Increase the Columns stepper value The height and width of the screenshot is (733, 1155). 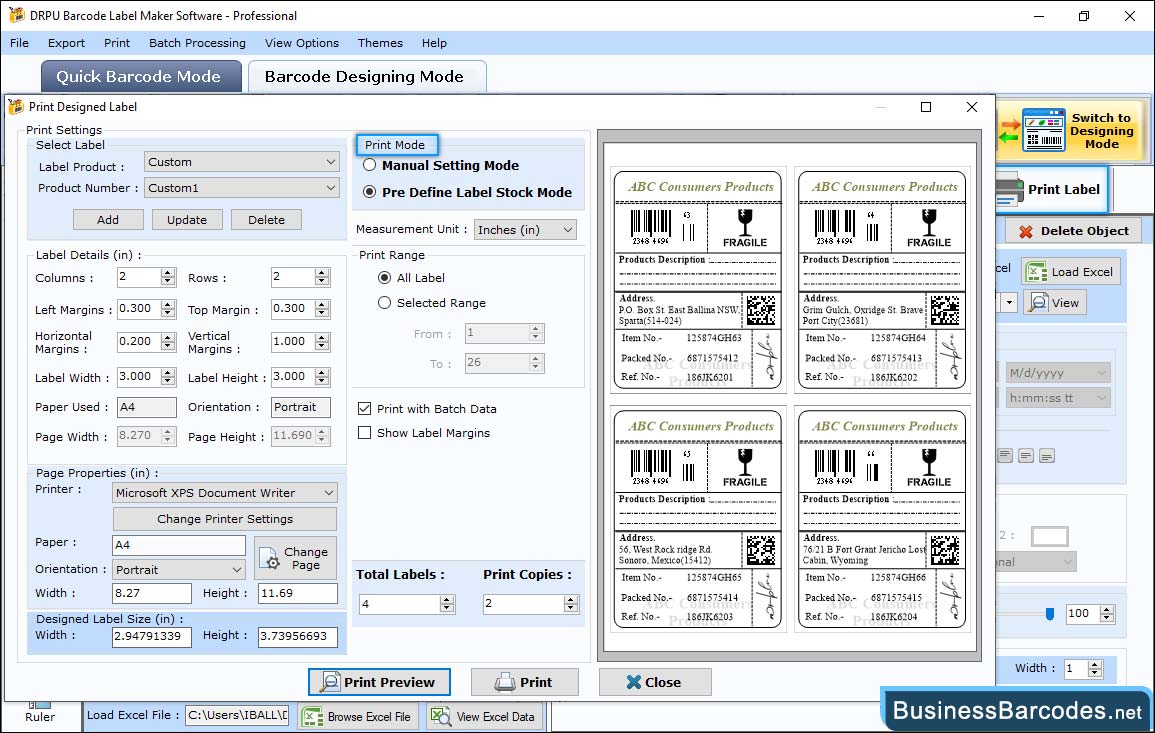point(168,273)
